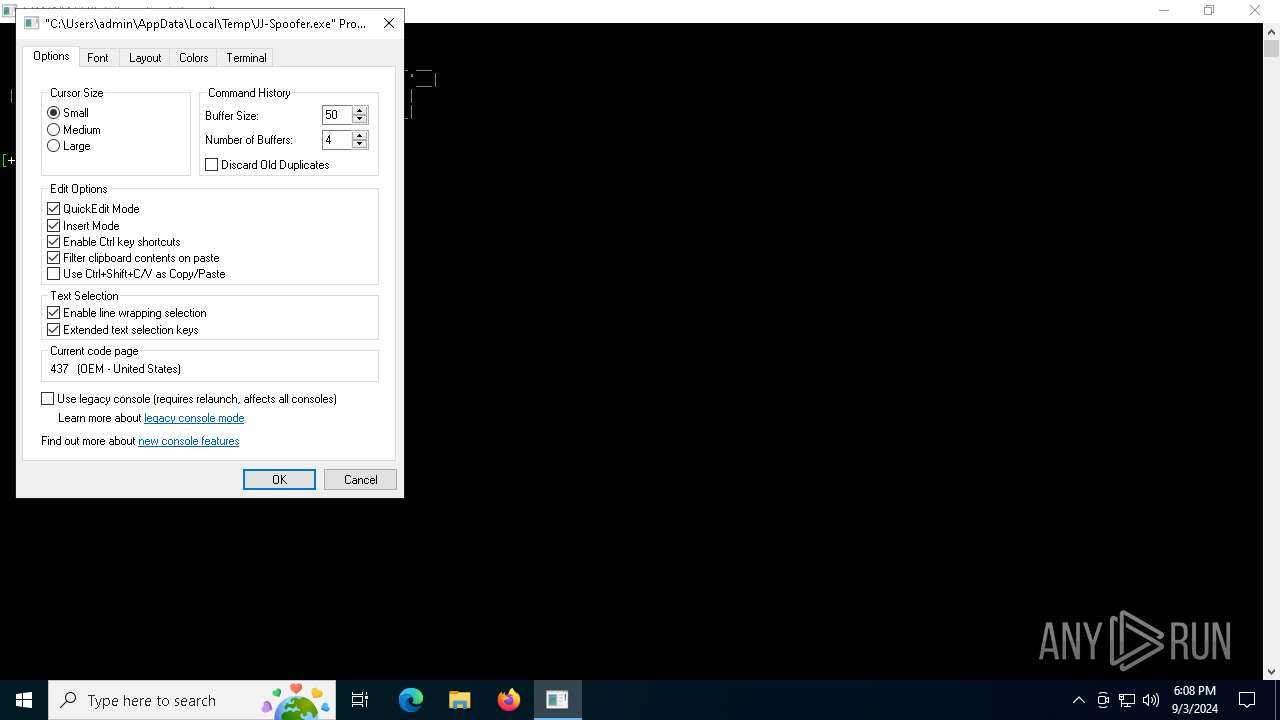Click the Properties dialog title icon
The height and width of the screenshot is (720, 1280).
(x=32, y=23)
